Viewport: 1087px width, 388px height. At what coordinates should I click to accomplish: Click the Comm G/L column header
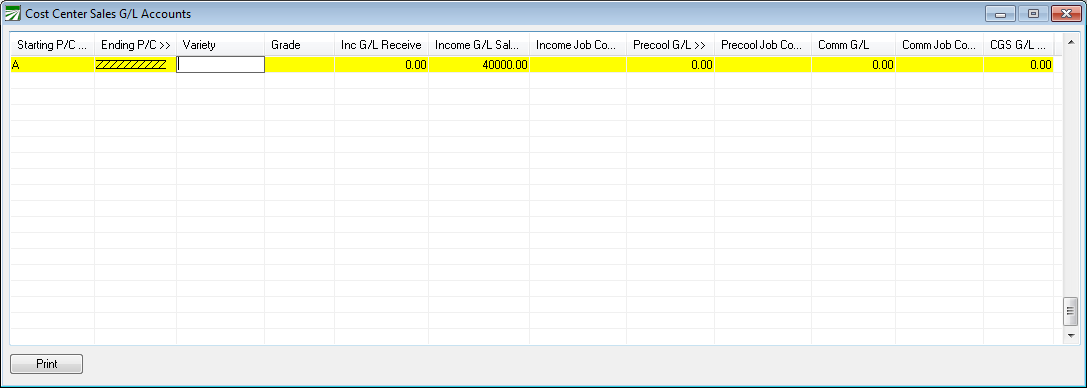click(x=853, y=45)
